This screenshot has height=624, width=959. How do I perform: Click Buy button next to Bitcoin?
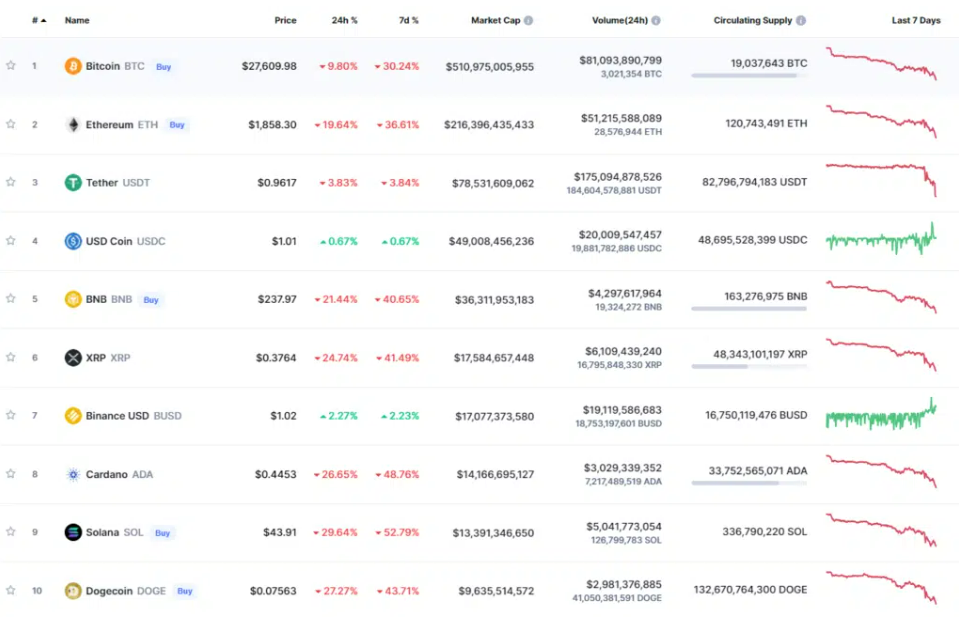click(163, 67)
